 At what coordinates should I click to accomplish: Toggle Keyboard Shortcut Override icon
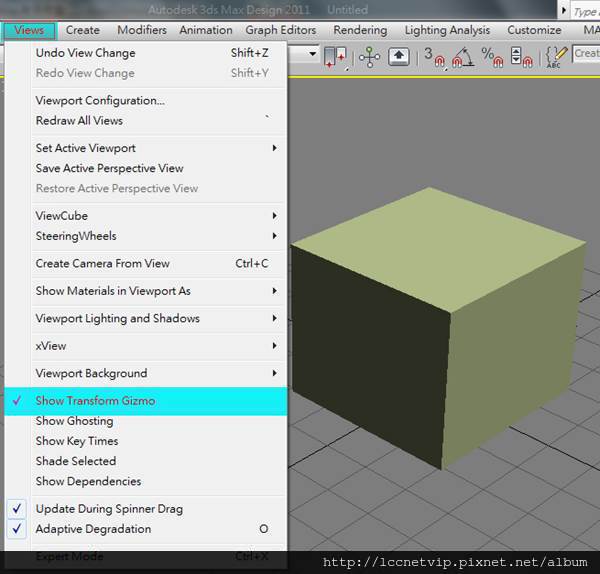[399, 57]
